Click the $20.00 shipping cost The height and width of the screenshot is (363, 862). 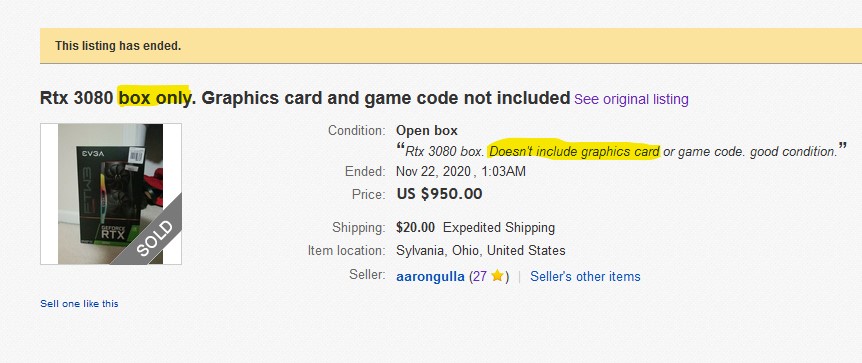[x=415, y=228]
